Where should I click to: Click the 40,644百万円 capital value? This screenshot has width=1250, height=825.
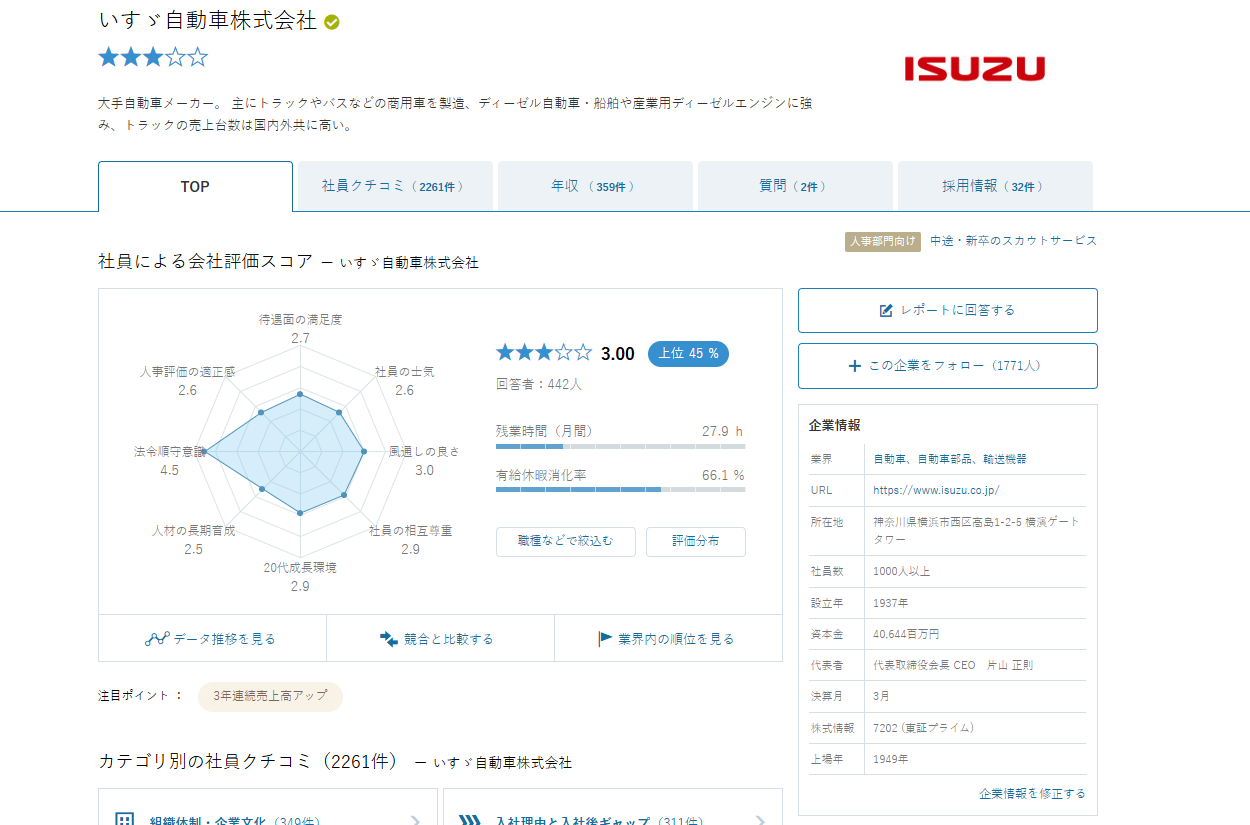click(906, 635)
